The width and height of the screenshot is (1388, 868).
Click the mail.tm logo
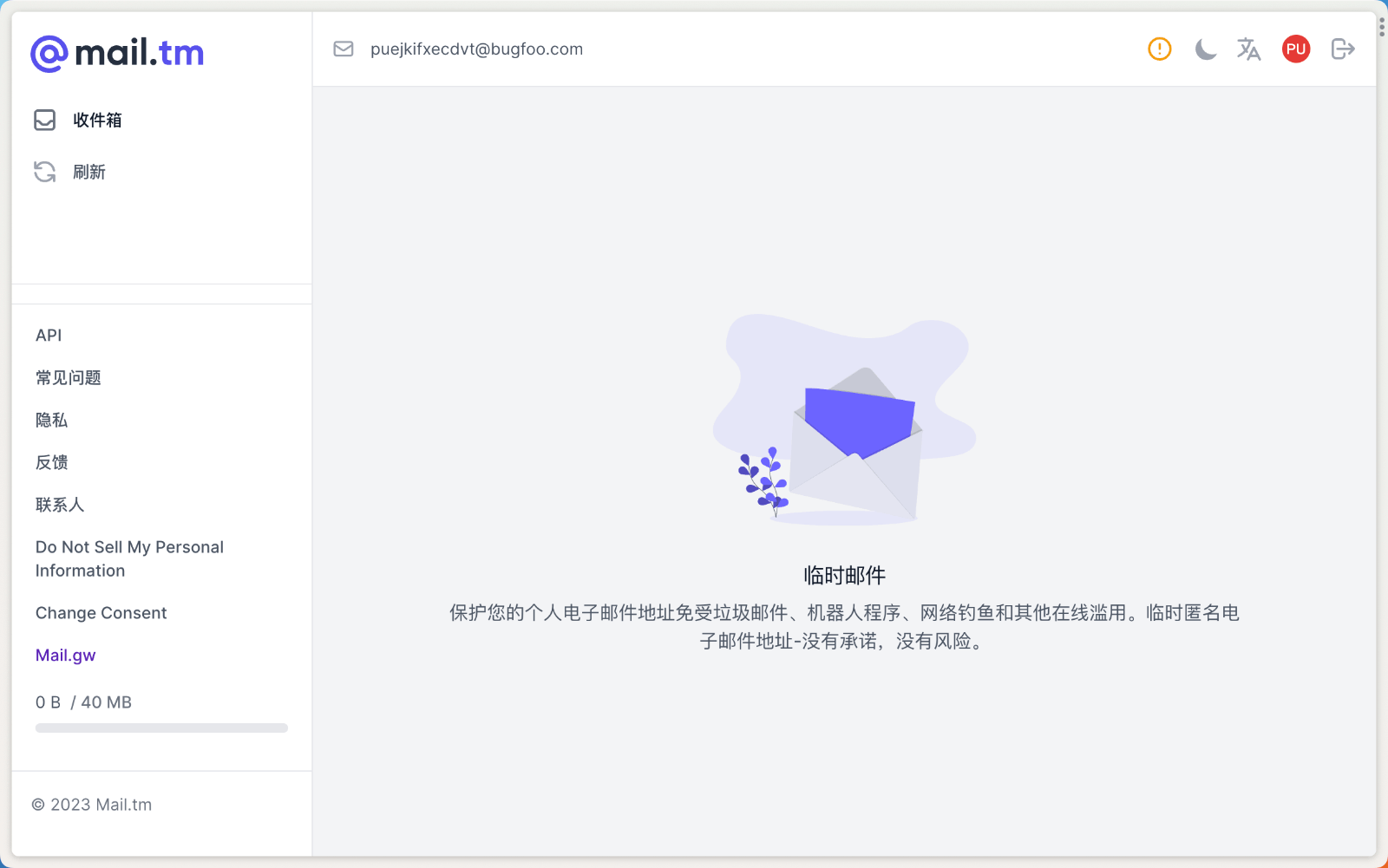(x=116, y=52)
